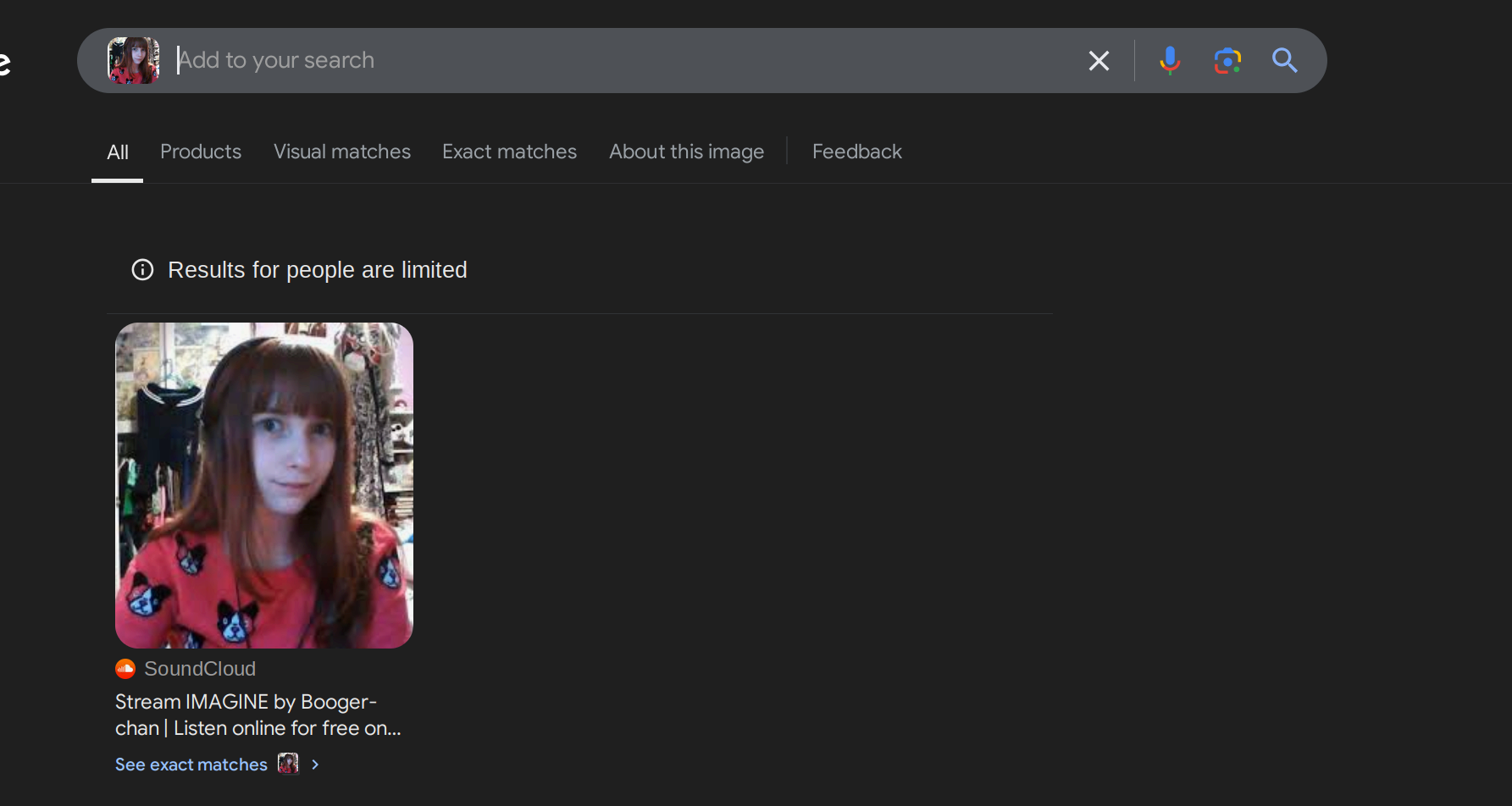Select the All tab

[x=118, y=152]
